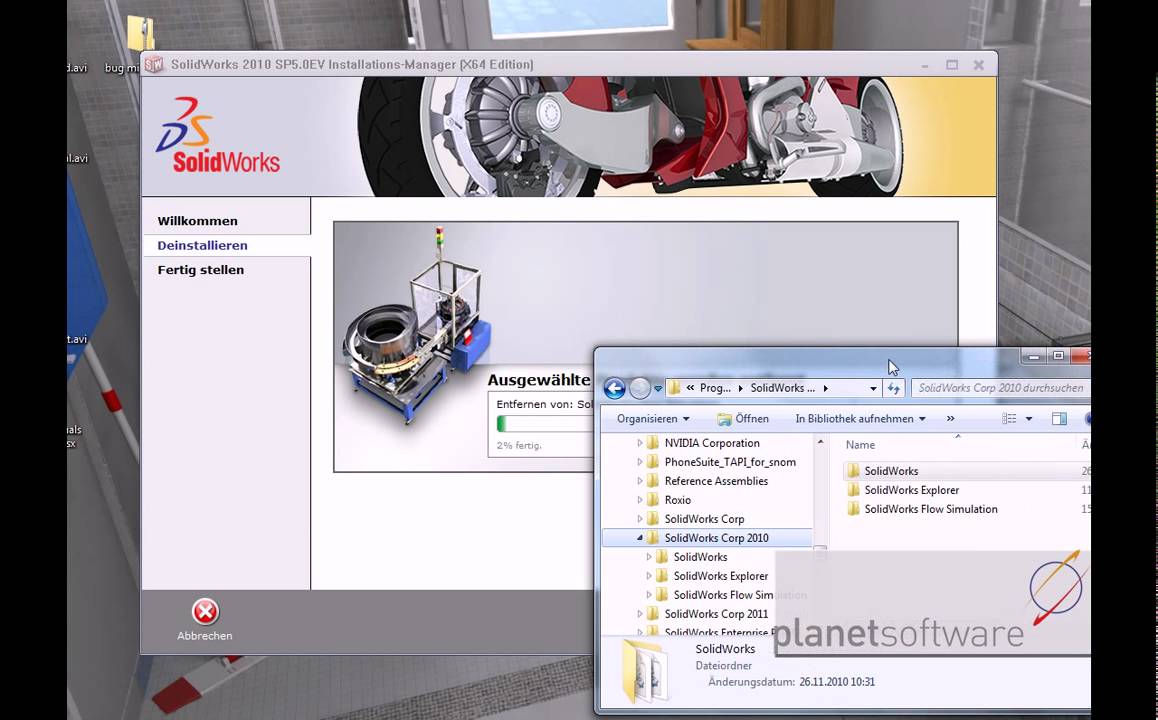1158x720 pixels.
Task: Select the SolidWorks subfolder in the tree
Action: point(700,557)
